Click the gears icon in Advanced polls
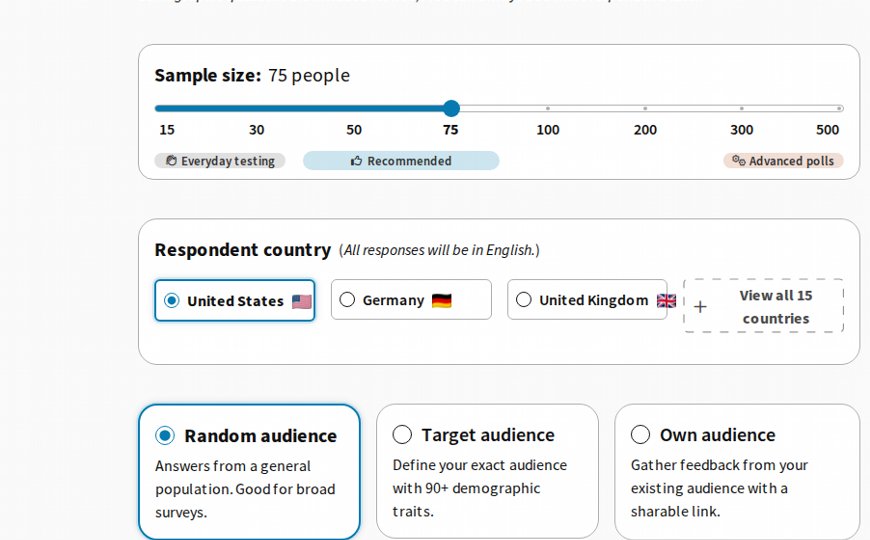Image resolution: width=870 pixels, height=540 pixels. tap(739, 160)
